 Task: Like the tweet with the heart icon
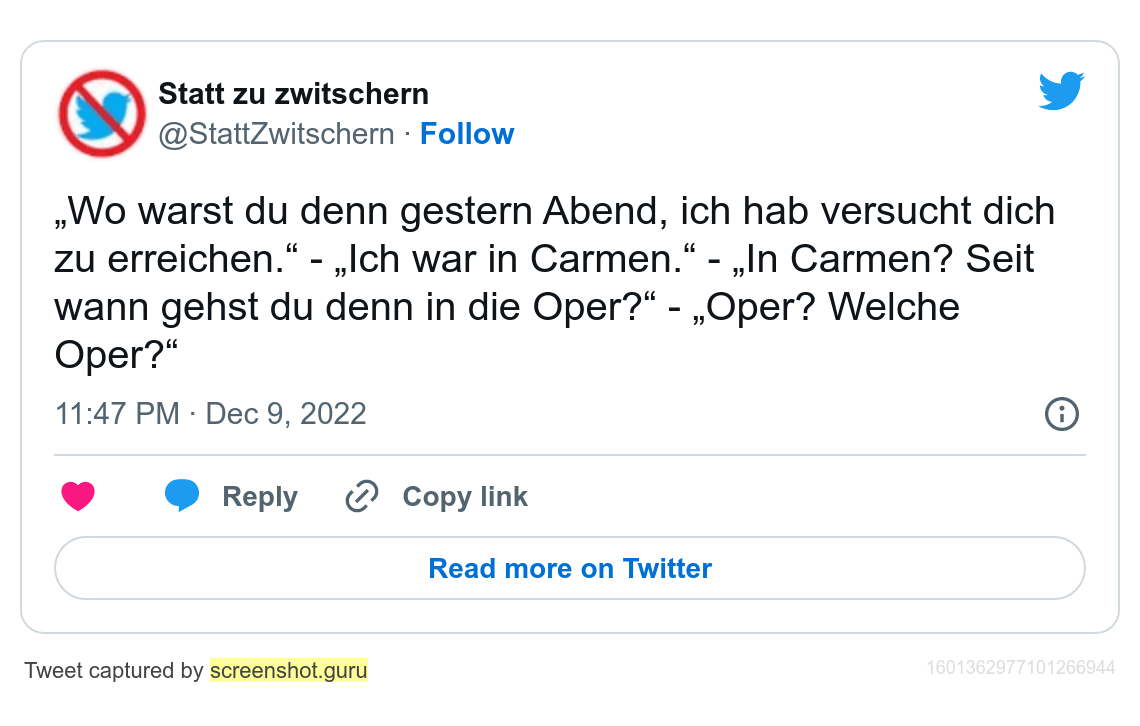click(78, 496)
